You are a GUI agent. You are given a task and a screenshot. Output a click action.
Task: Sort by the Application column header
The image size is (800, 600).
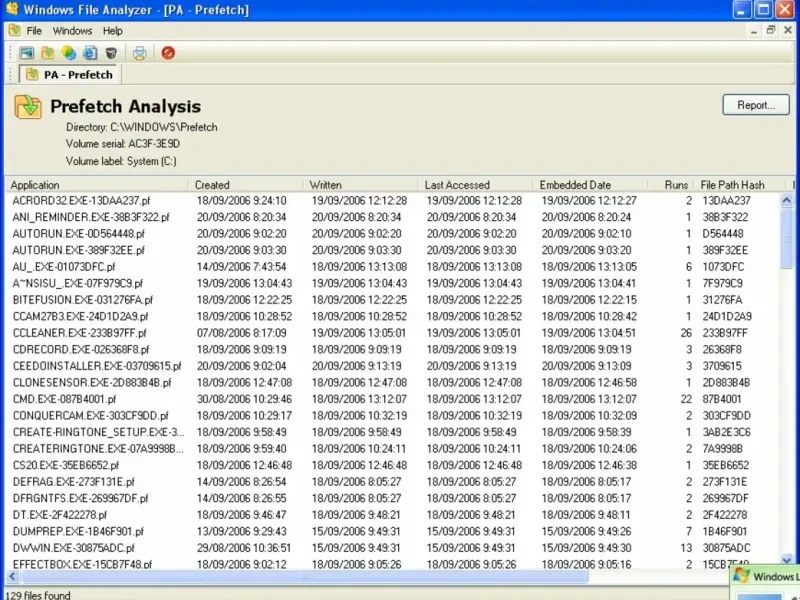coord(97,185)
